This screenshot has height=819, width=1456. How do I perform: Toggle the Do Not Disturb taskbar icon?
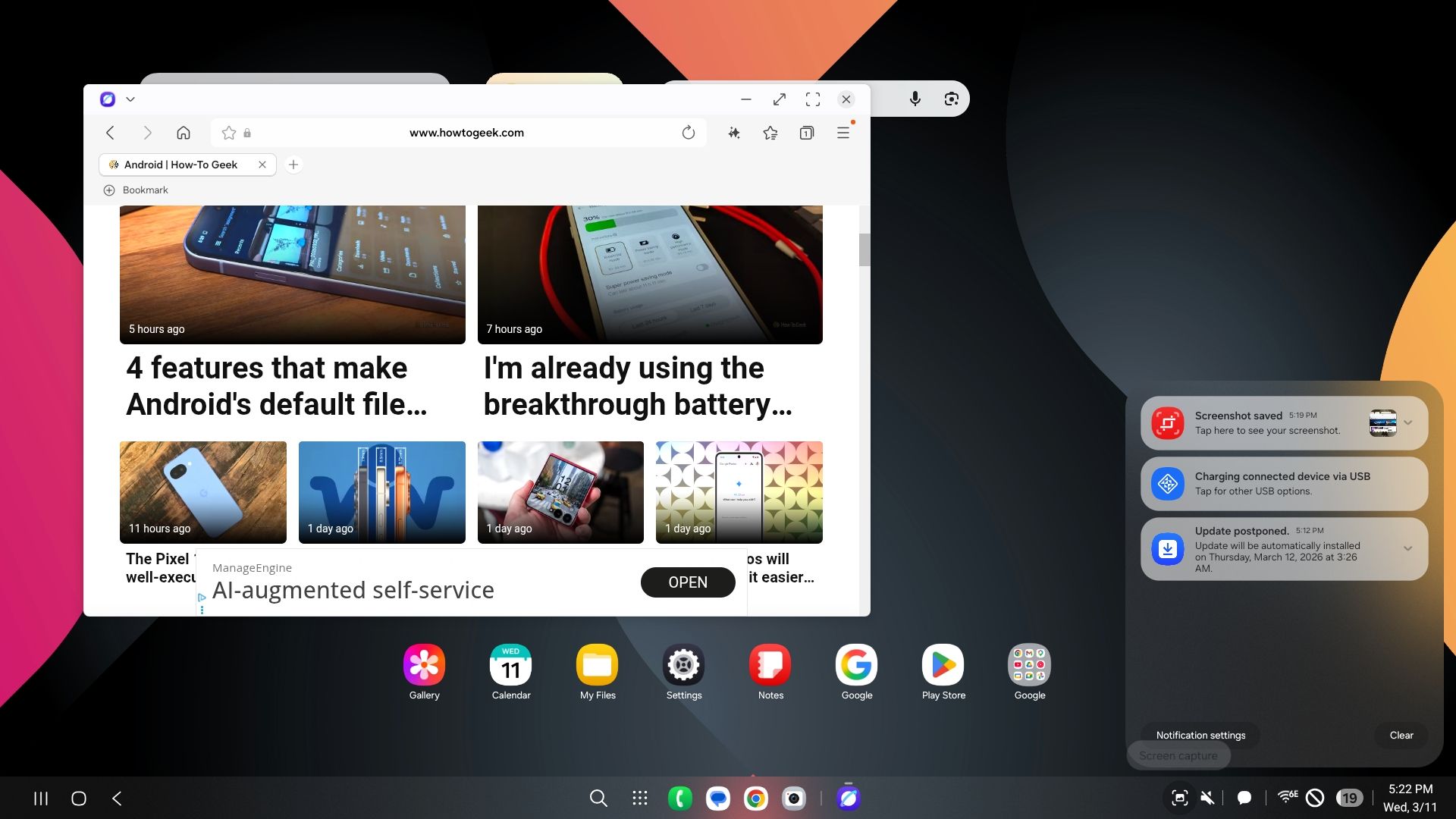(1316, 798)
